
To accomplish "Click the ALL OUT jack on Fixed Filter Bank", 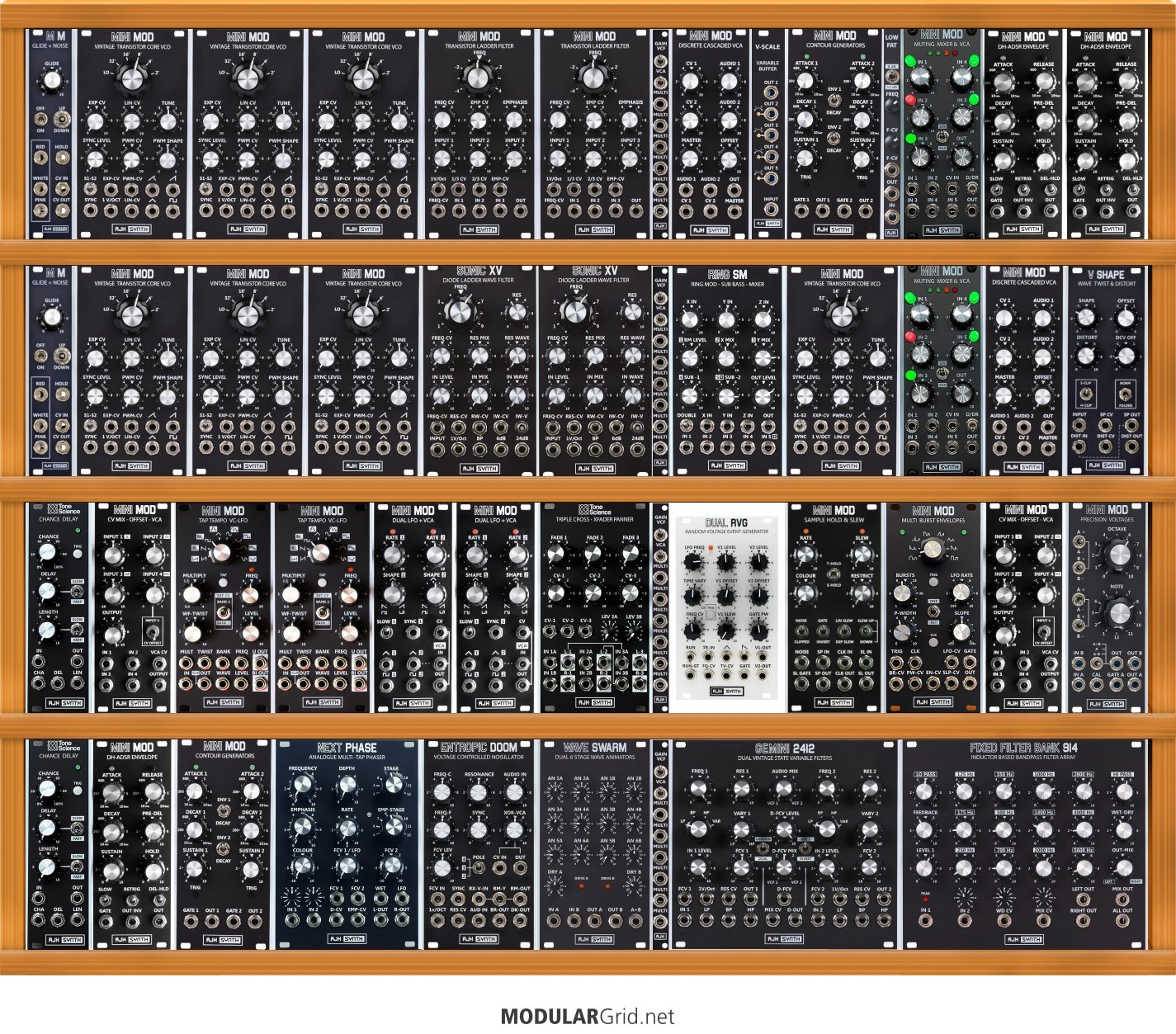I will pyautogui.click(x=1123, y=920).
